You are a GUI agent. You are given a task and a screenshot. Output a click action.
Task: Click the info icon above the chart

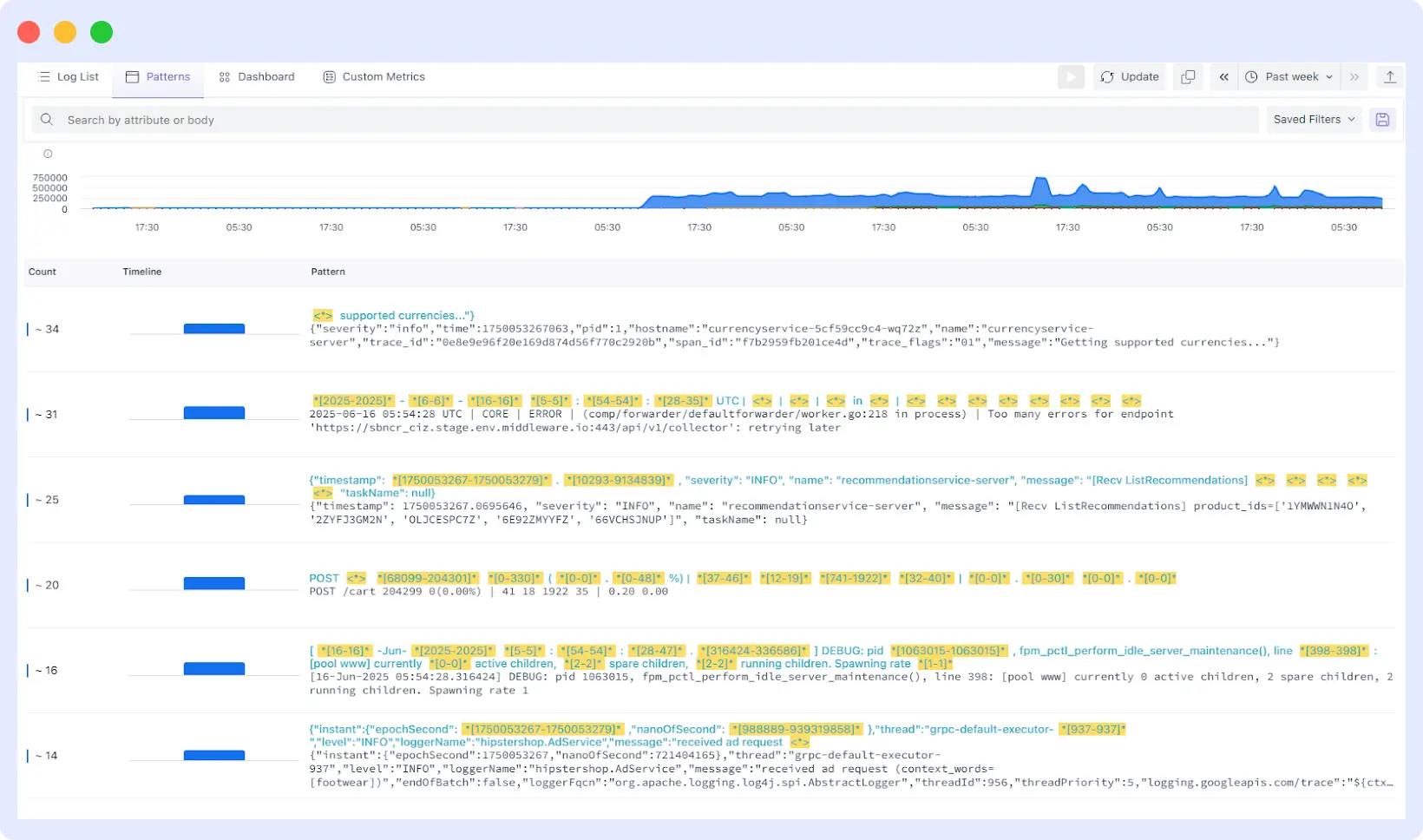tap(48, 154)
